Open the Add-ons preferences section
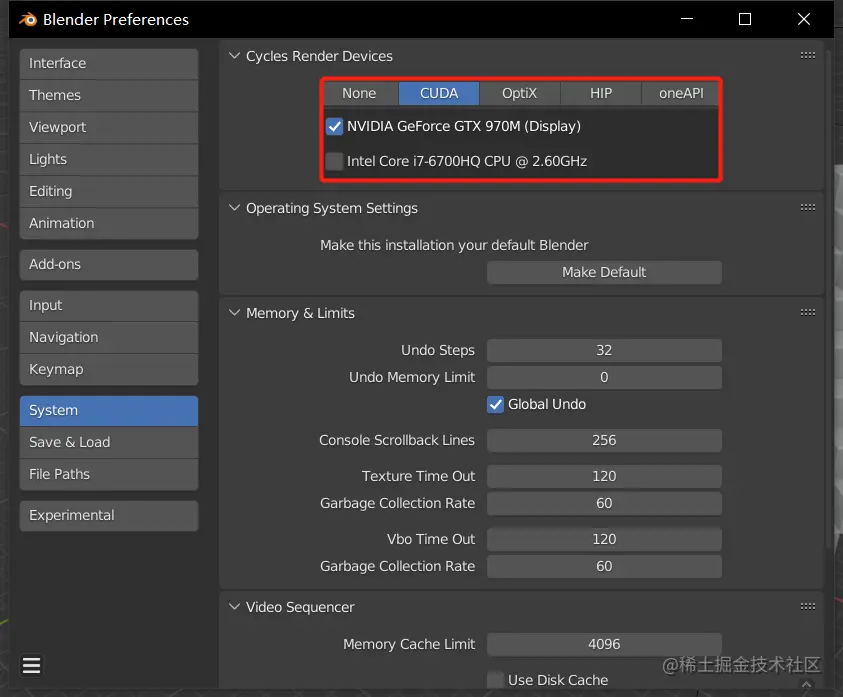The image size is (843, 697). (x=109, y=265)
